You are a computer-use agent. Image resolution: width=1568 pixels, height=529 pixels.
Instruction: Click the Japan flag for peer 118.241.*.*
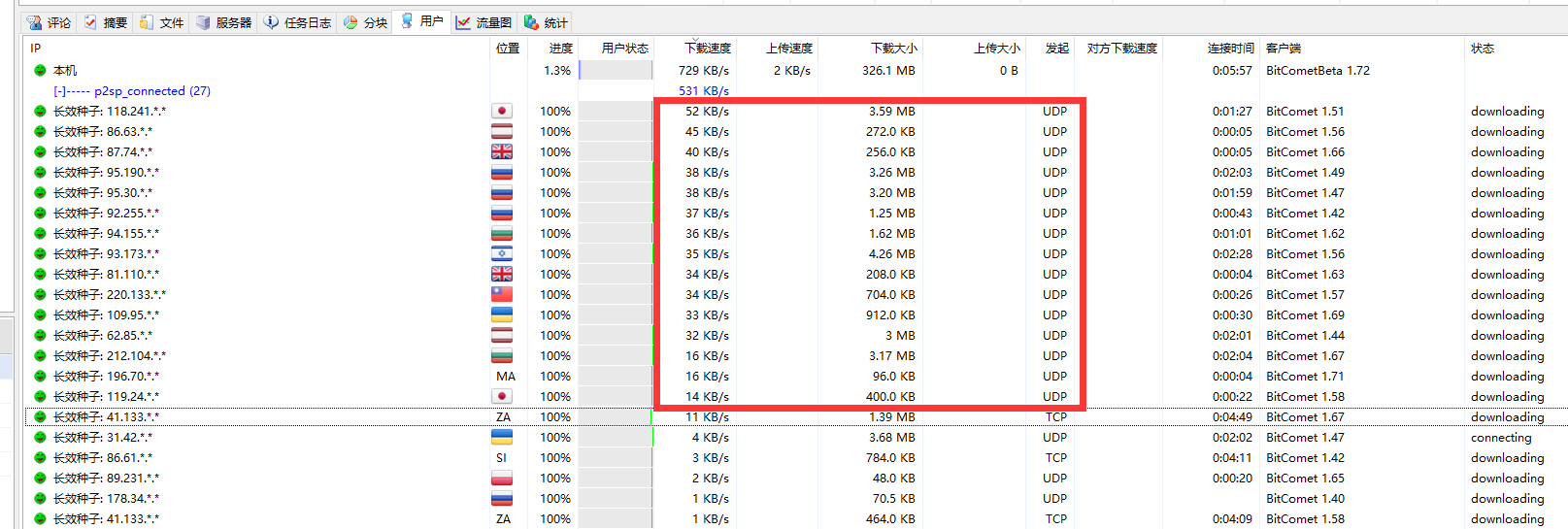point(502,112)
